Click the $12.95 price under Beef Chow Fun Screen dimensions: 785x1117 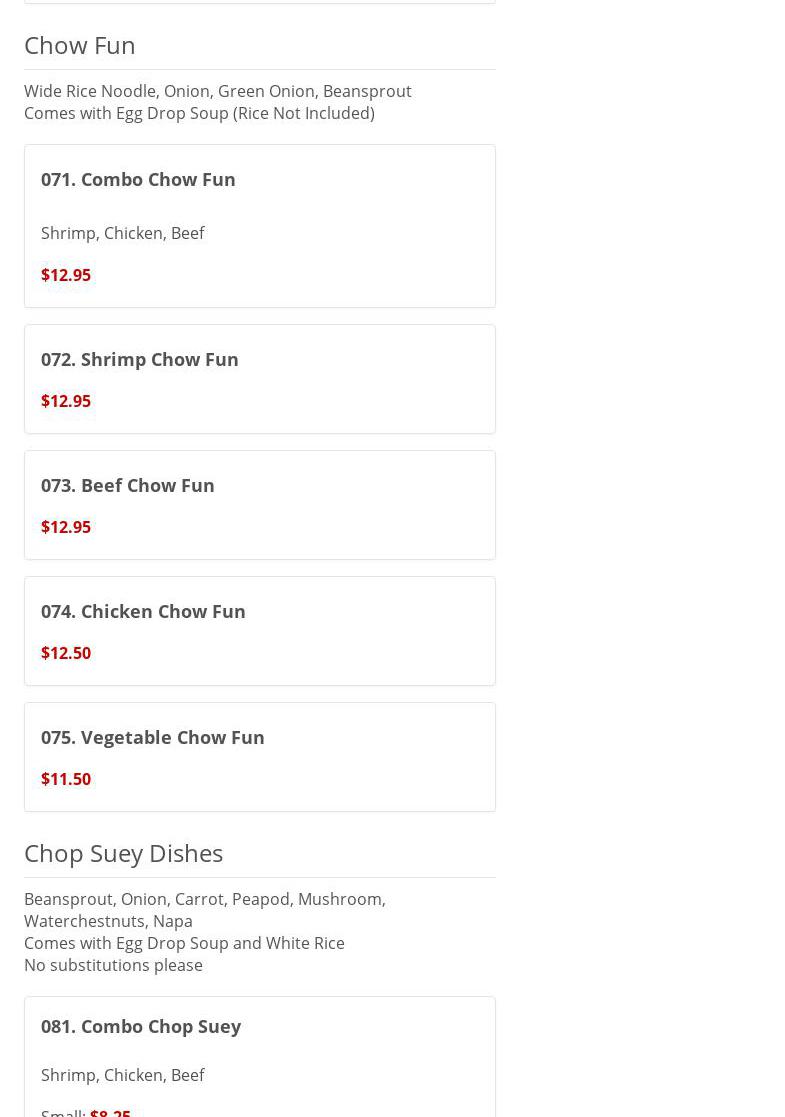coord(66,527)
